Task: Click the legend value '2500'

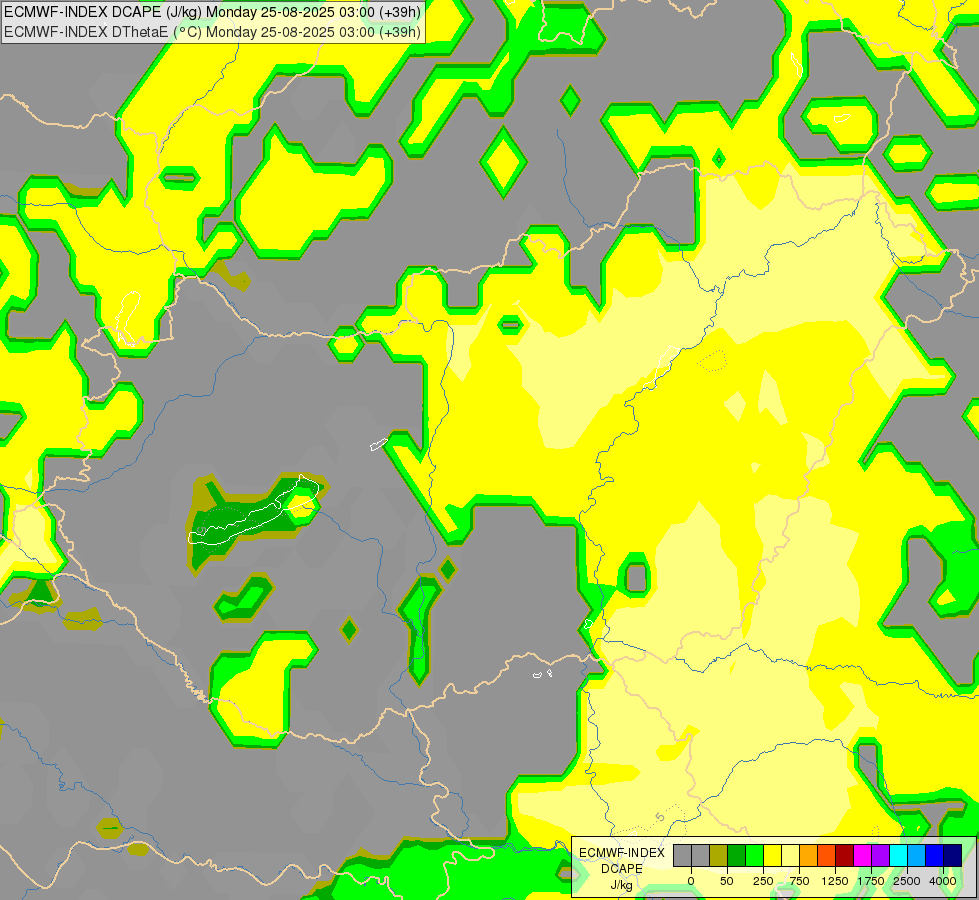Action: 907,881
